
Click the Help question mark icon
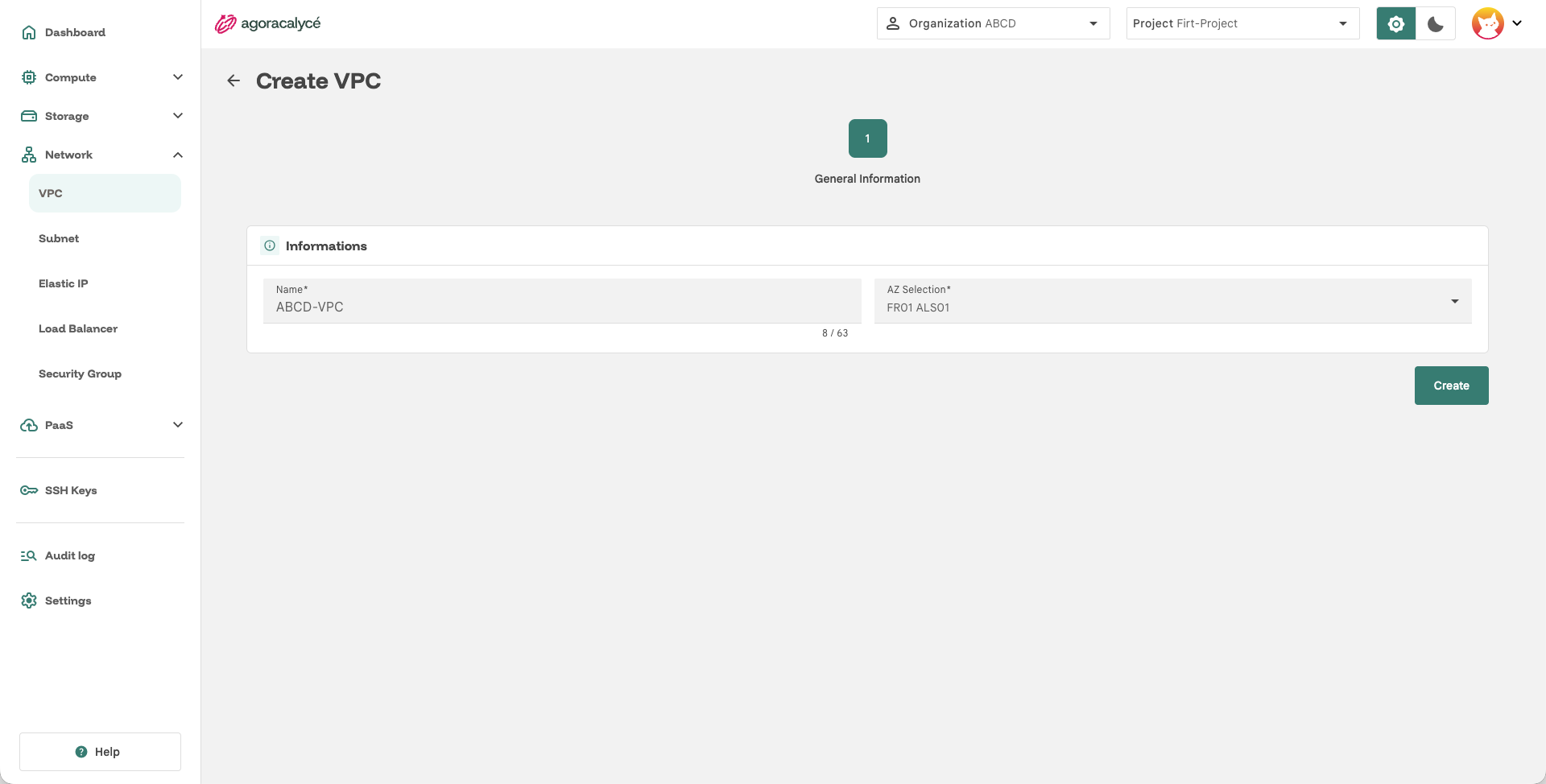pyautogui.click(x=81, y=752)
